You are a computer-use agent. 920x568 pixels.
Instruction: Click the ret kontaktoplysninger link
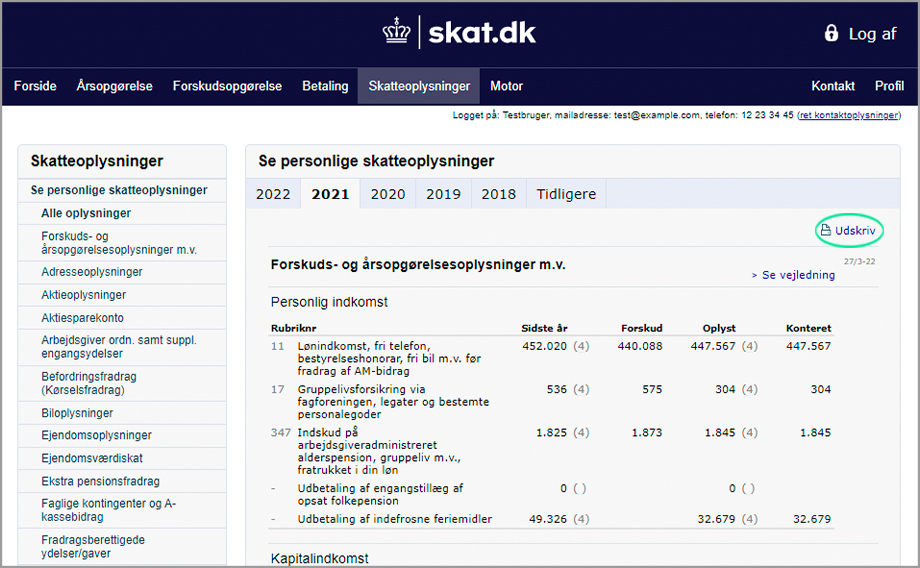(848, 115)
